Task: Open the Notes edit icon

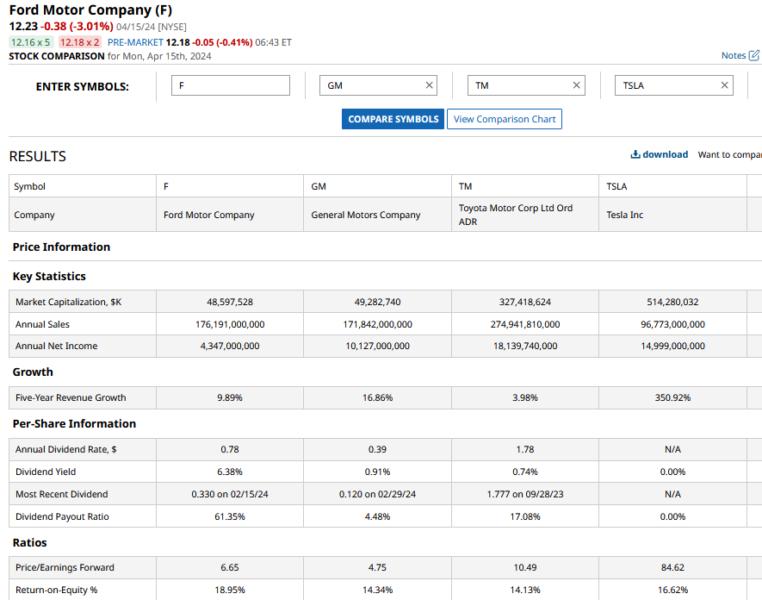Action: (754, 55)
